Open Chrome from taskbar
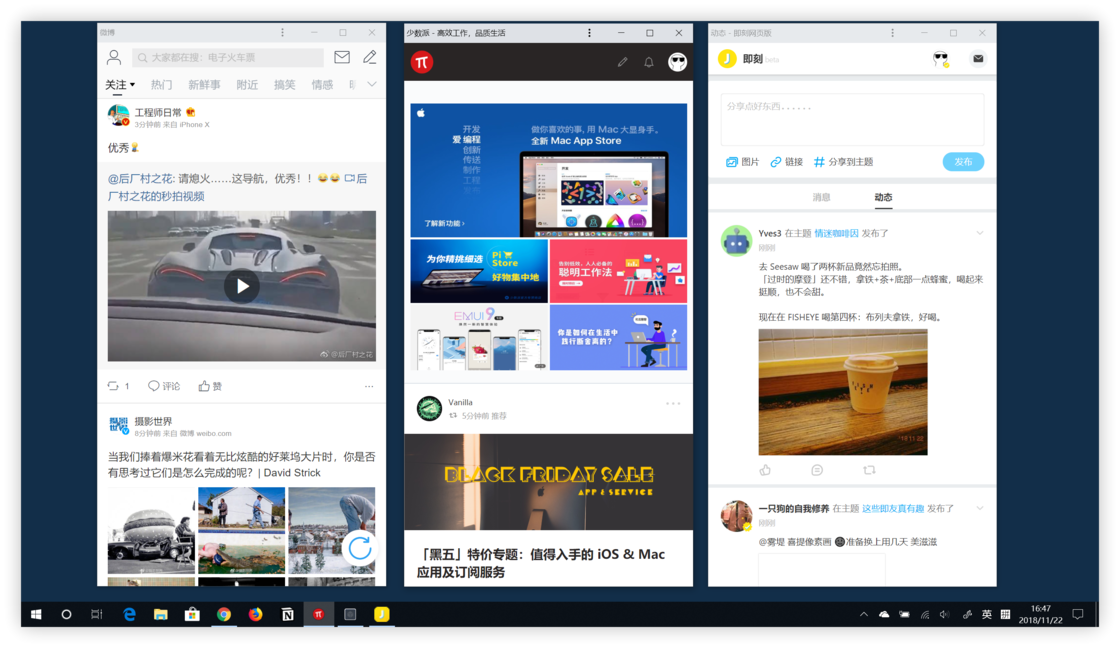The height and width of the screenshot is (648, 1120). 224,614
